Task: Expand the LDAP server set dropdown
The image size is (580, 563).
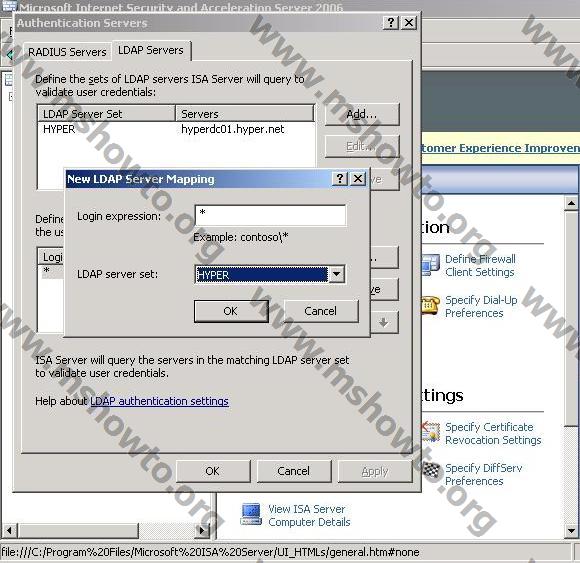Action: (337, 274)
